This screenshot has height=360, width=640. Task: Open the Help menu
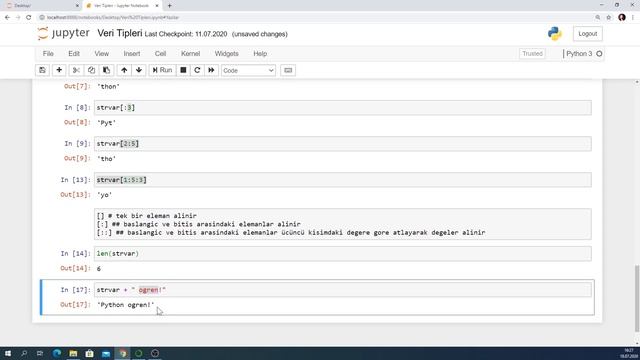tap(260, 53)
